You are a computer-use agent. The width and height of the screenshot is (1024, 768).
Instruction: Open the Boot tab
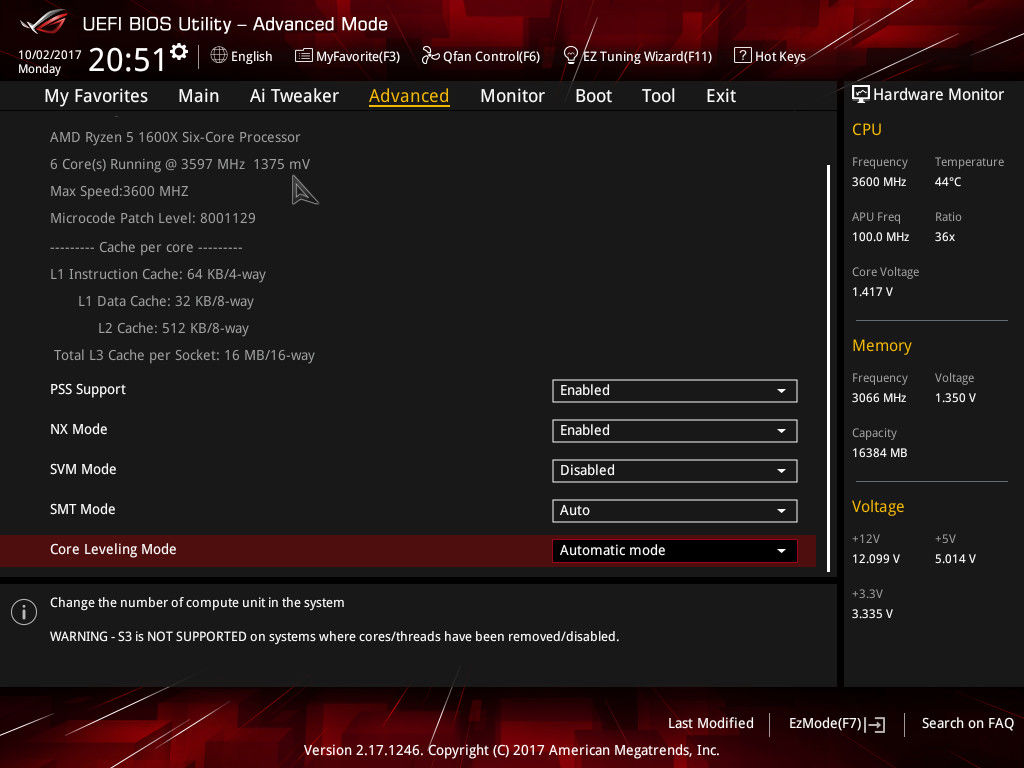click(593, 96)
